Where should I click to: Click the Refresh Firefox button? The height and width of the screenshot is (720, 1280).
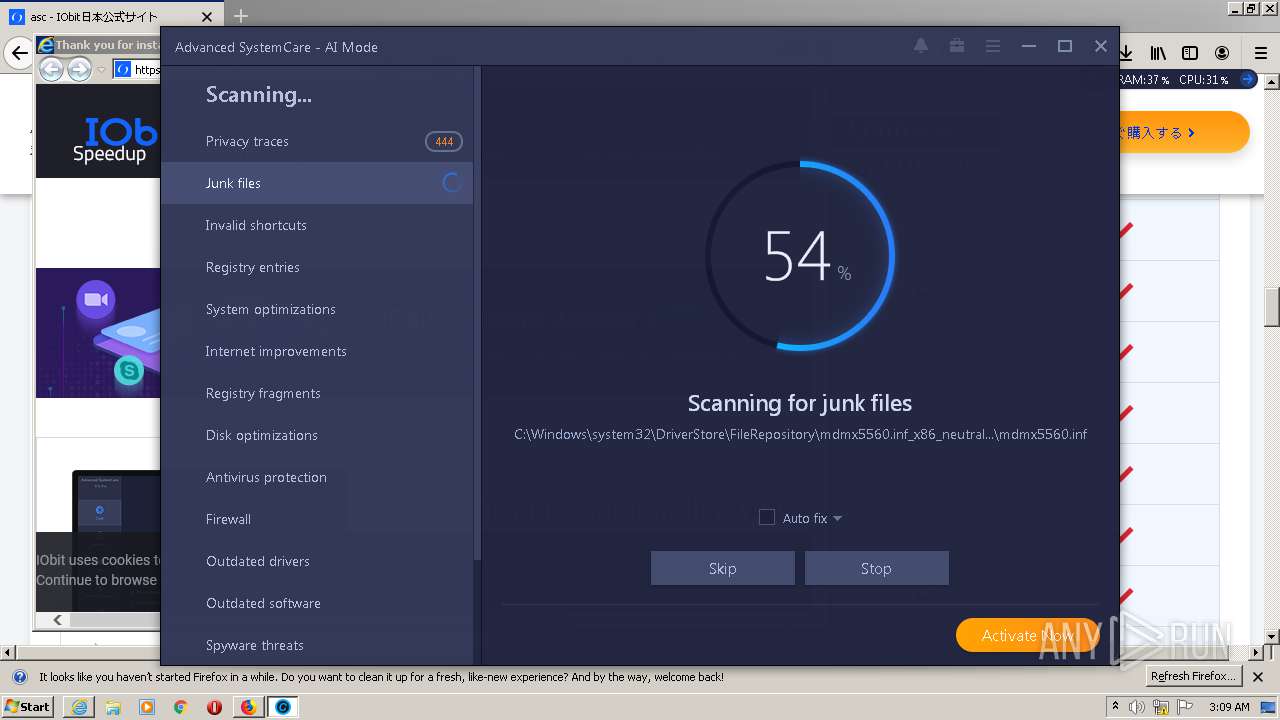click(1193, 677)
